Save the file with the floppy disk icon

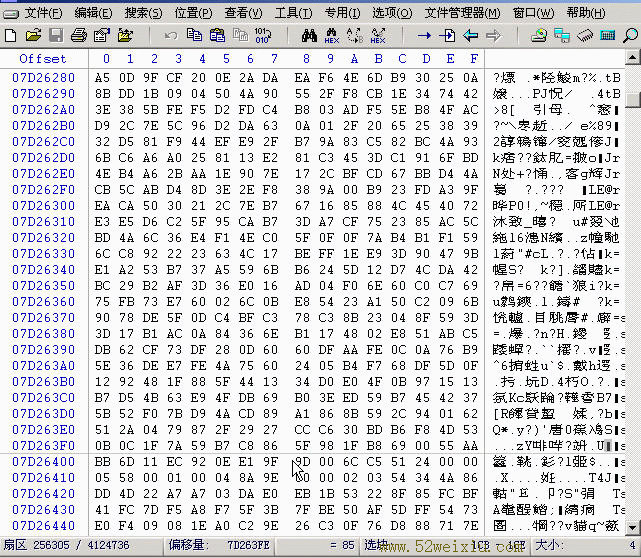(x=56, y=36)
